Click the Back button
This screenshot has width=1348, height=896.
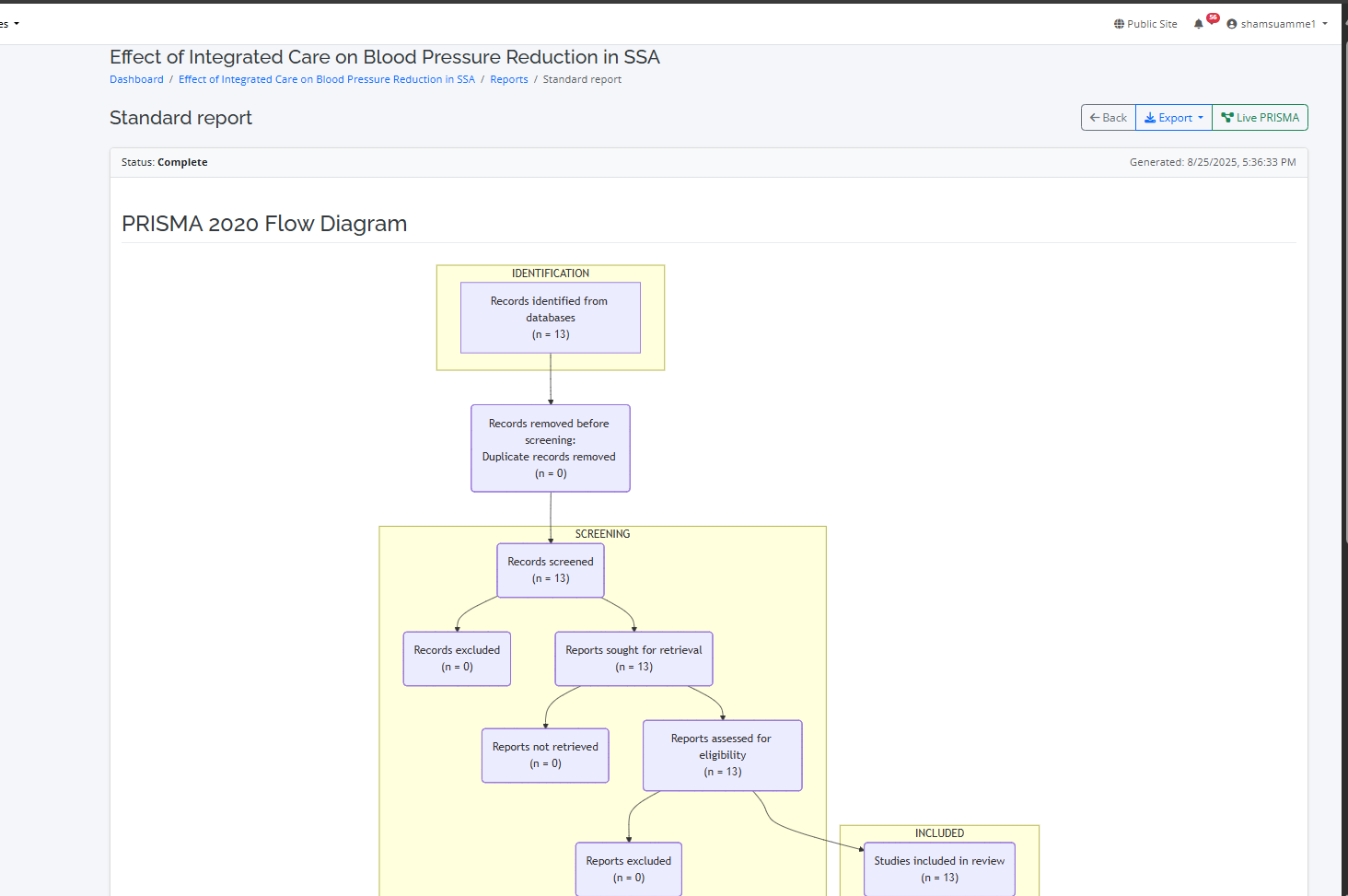[x=1108, y=117]
